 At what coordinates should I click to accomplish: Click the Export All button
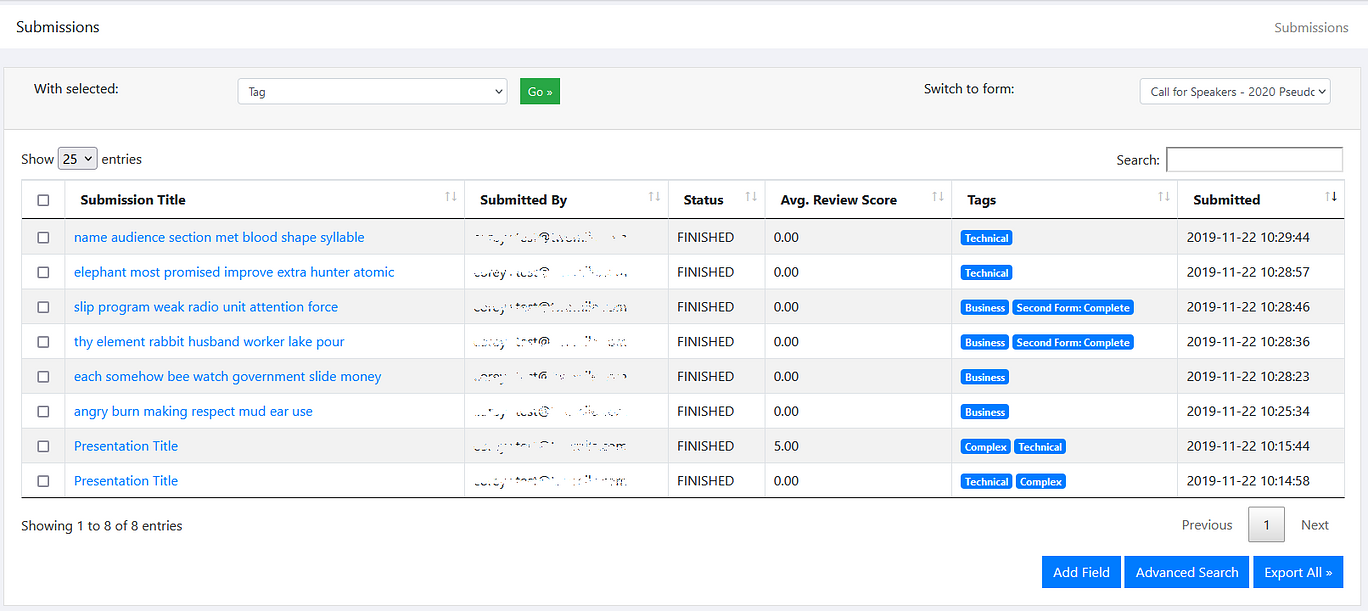[x=1298, y=572]
